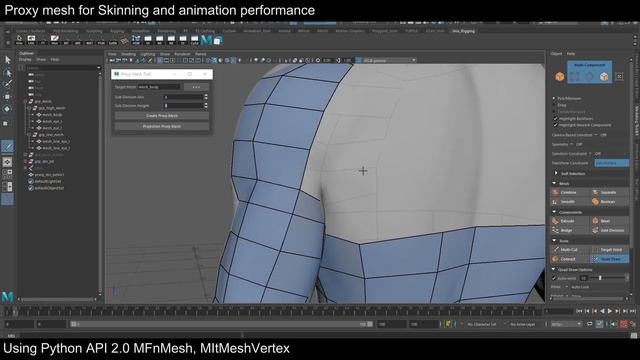640x360 pixels.
Task: Collapse the Mesh section
Action: [x=554, y=183]
